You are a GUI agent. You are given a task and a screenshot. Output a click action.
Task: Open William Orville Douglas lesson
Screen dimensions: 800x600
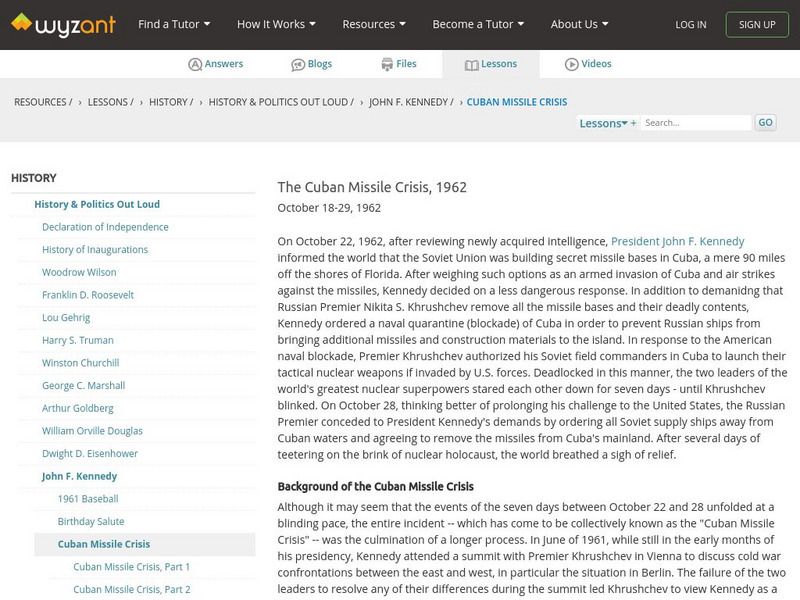[x=92, y=431]
